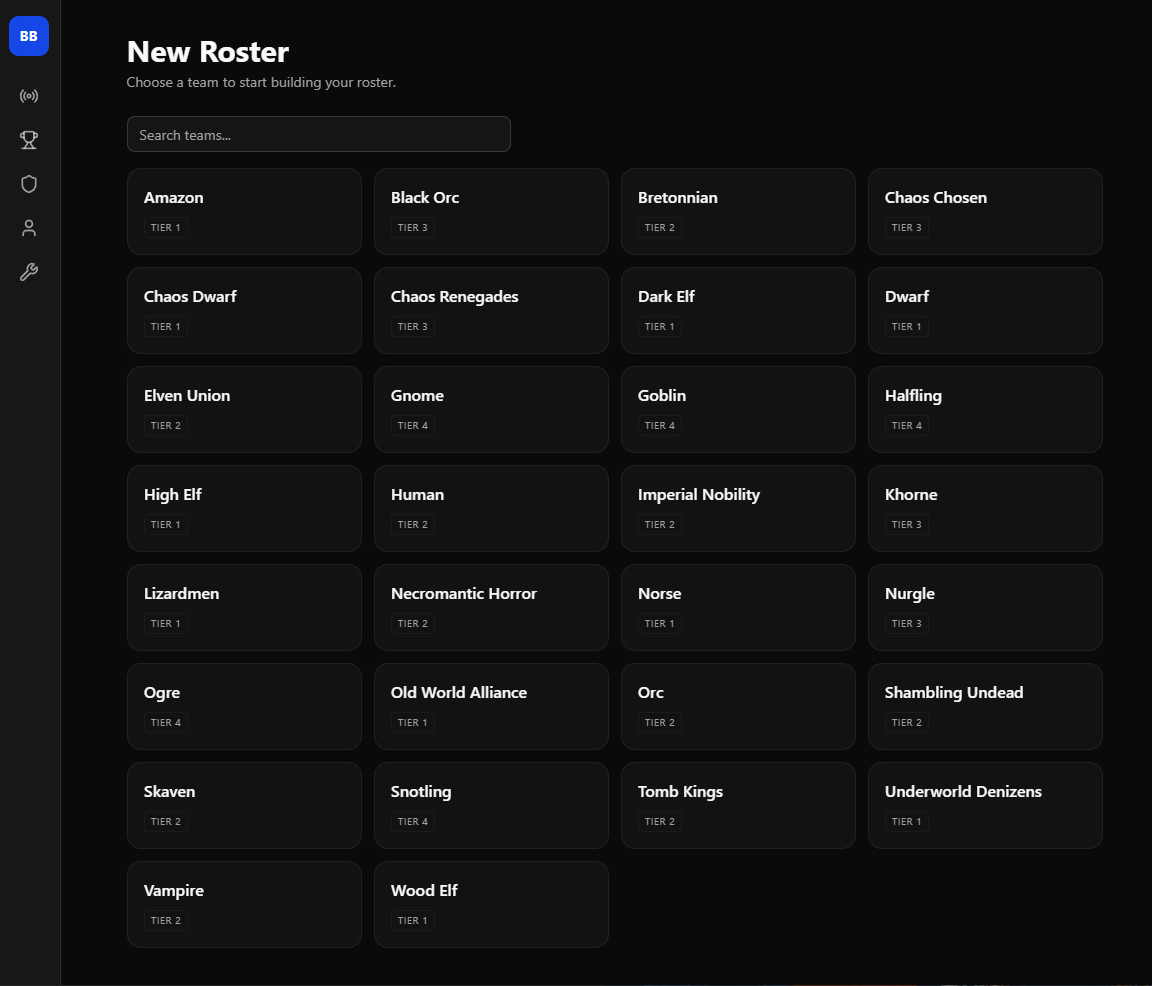
Task: Select the Wood Elf team card
Action: (491, 904)
